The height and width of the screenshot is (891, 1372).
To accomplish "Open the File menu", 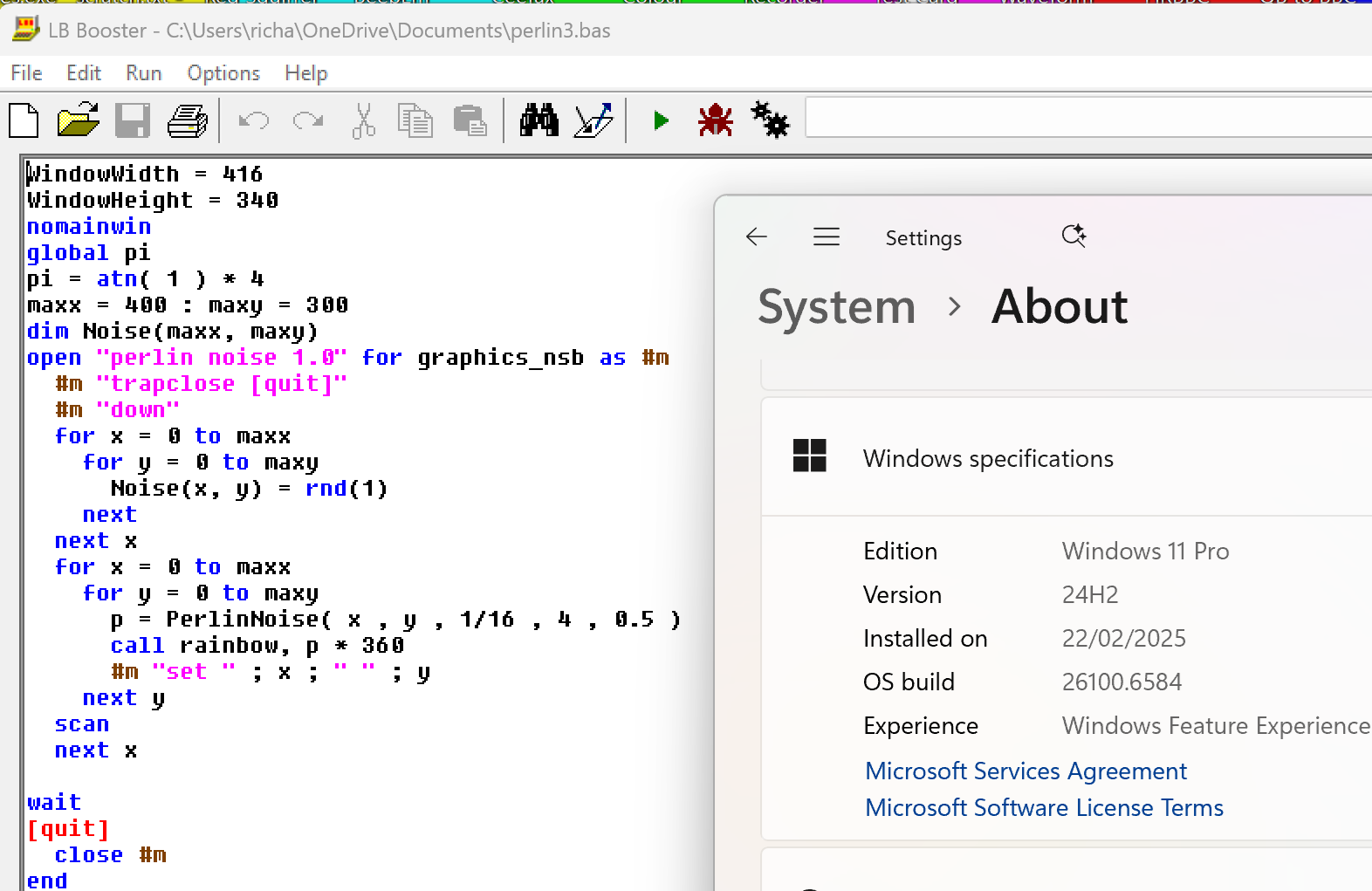I will 26,73.
